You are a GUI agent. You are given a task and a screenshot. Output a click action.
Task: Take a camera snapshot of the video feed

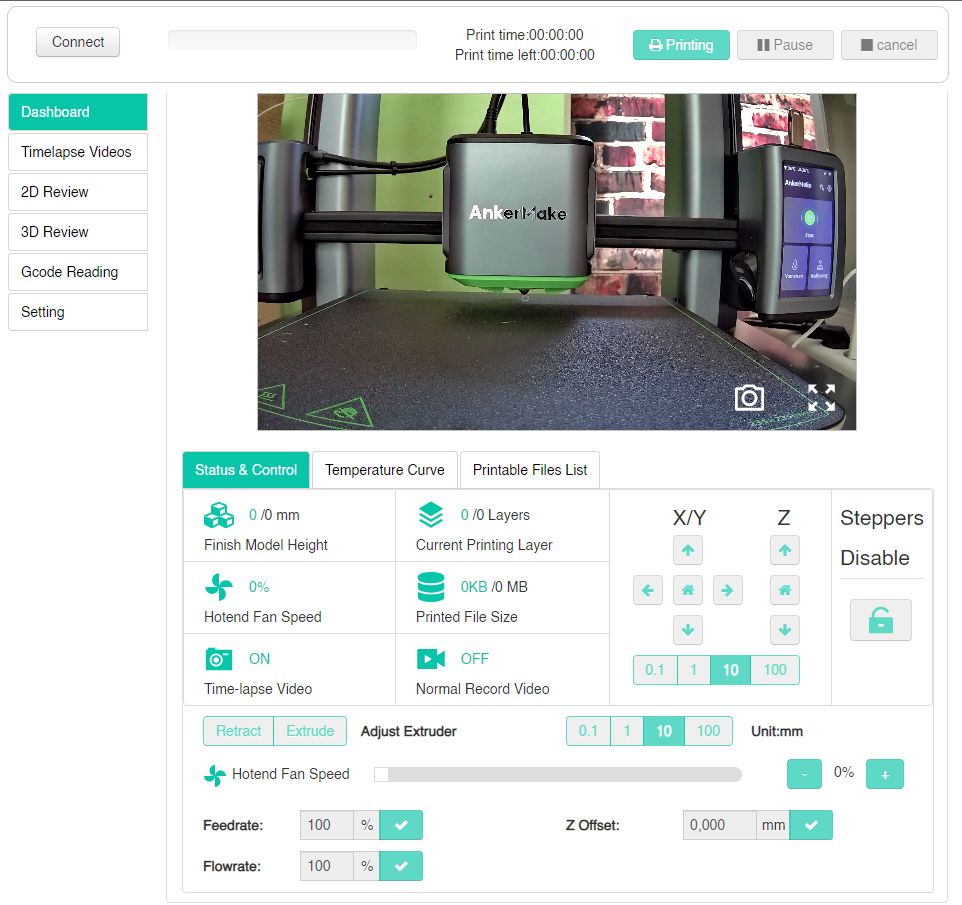pos(749,398)
